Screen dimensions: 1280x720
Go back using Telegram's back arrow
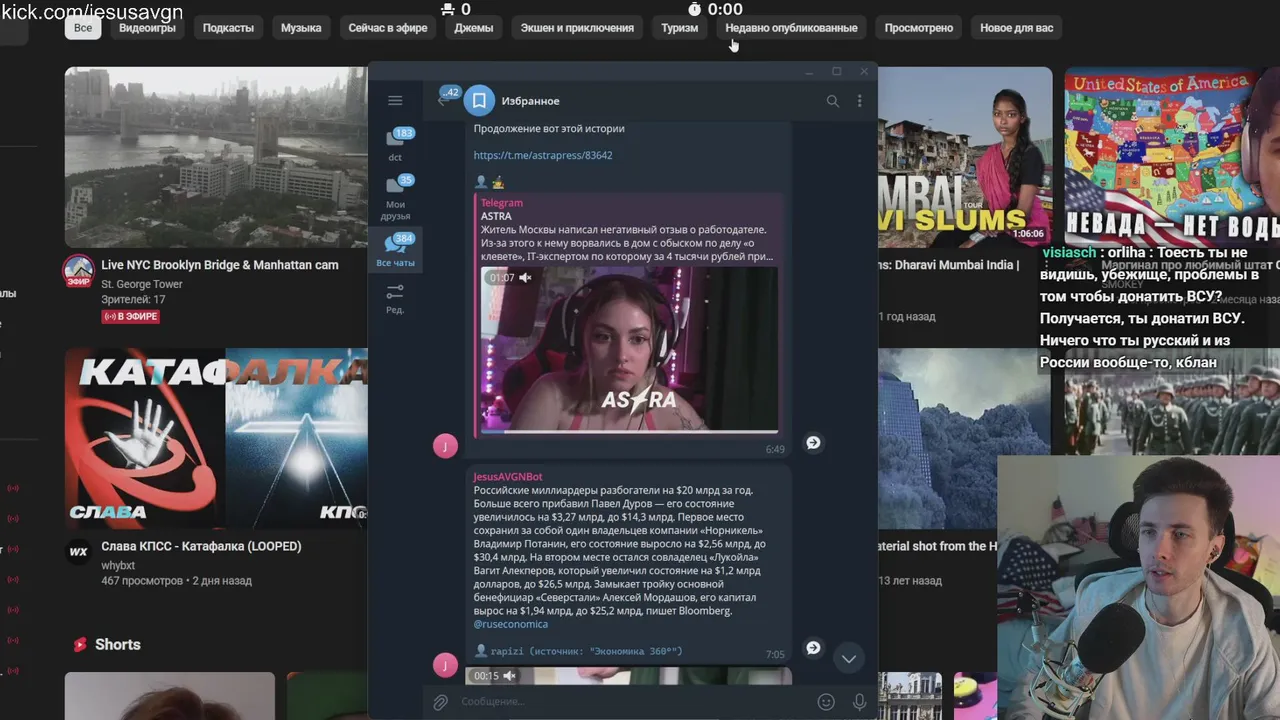point(444,99)
